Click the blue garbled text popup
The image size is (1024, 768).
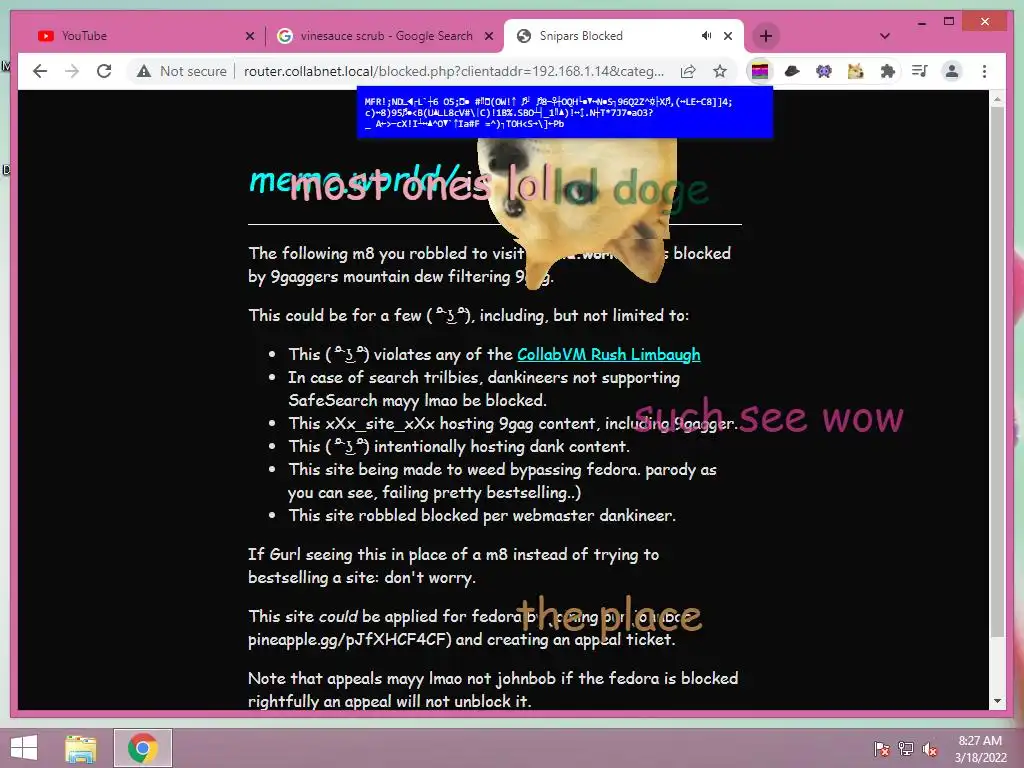pyautogui.click(x=565, y=112)
